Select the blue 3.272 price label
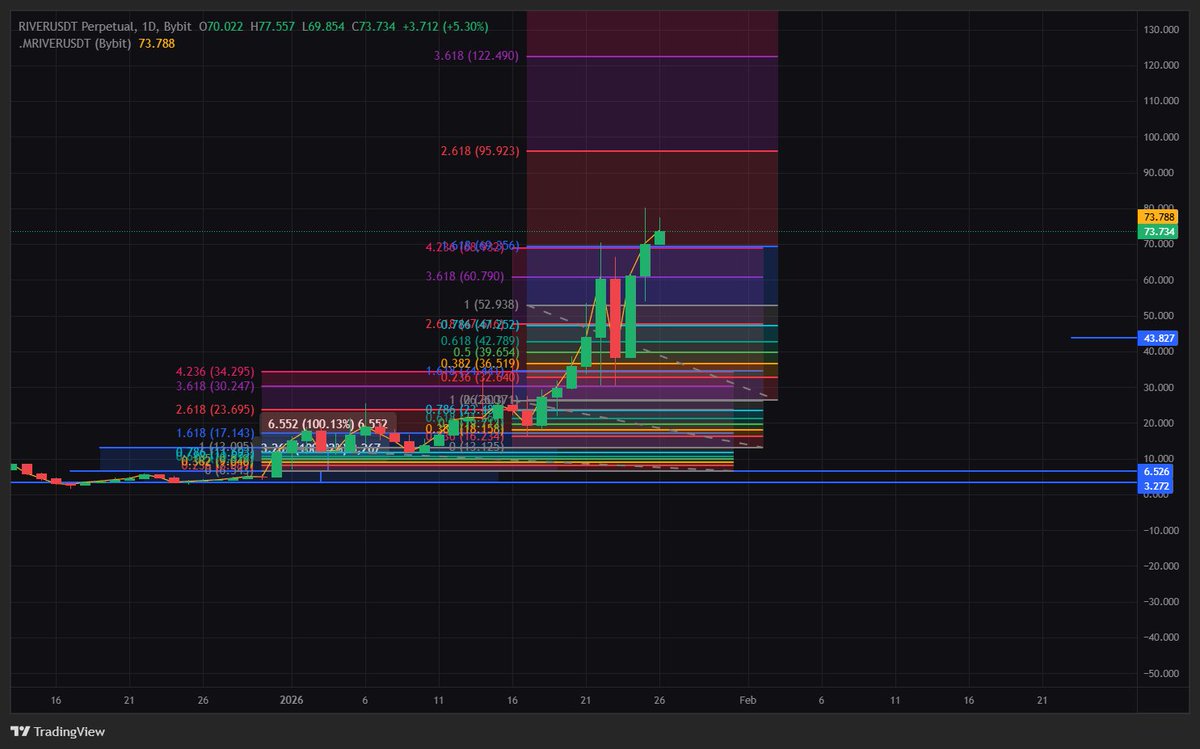The image size is (1200, 749). click(1158, 485)
